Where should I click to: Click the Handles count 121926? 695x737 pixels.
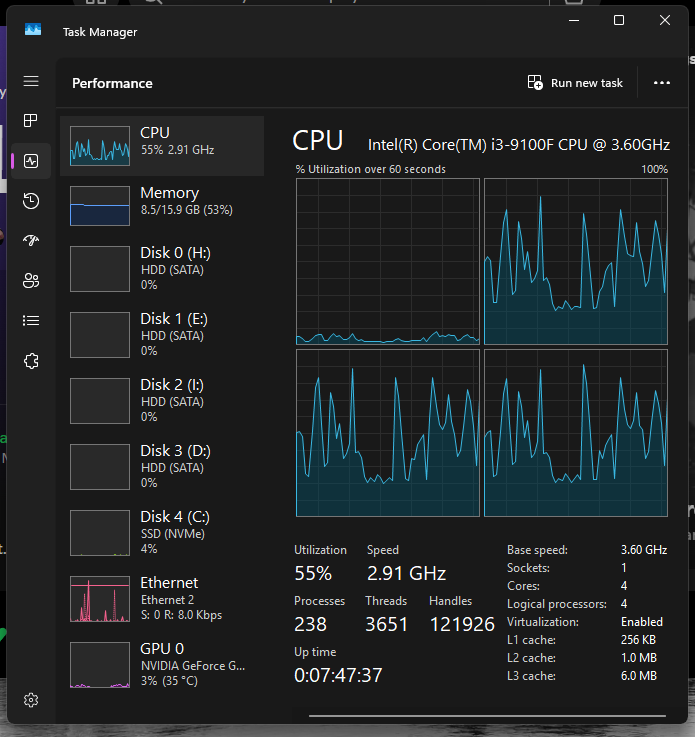(462, 624)
